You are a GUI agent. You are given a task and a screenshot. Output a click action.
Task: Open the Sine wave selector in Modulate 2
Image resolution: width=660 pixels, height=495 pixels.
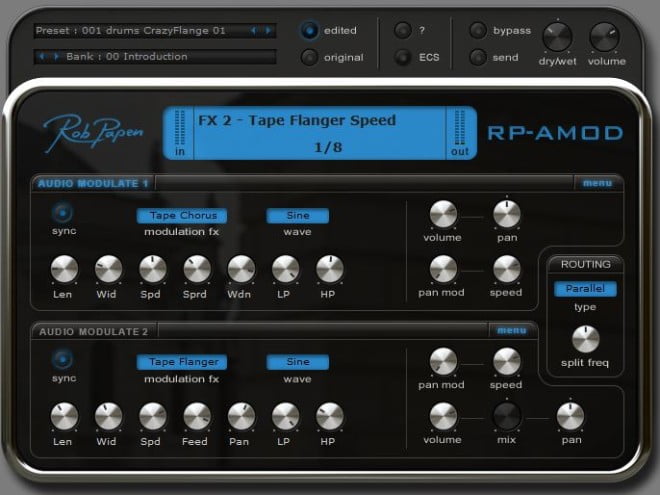tap(298, 362)
